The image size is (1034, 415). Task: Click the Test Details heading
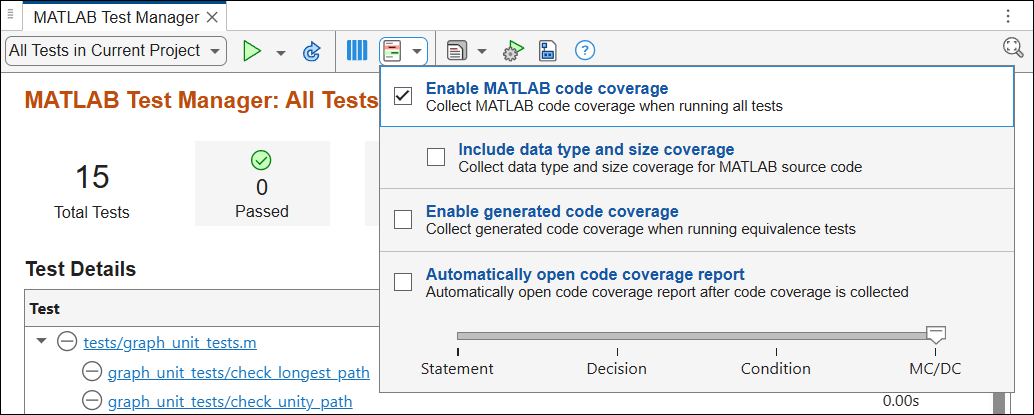click(x=80, y=269)
